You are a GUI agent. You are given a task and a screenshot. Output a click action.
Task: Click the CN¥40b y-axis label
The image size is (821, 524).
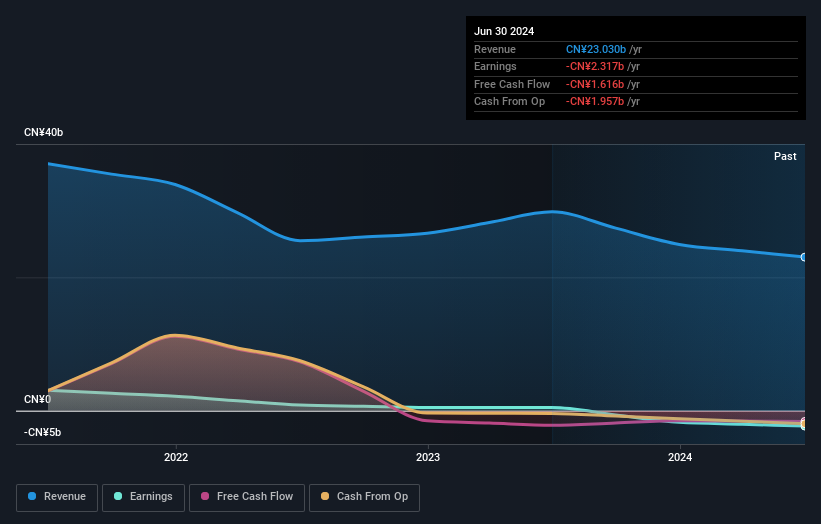pyautogui.click(x=43, y=132)
